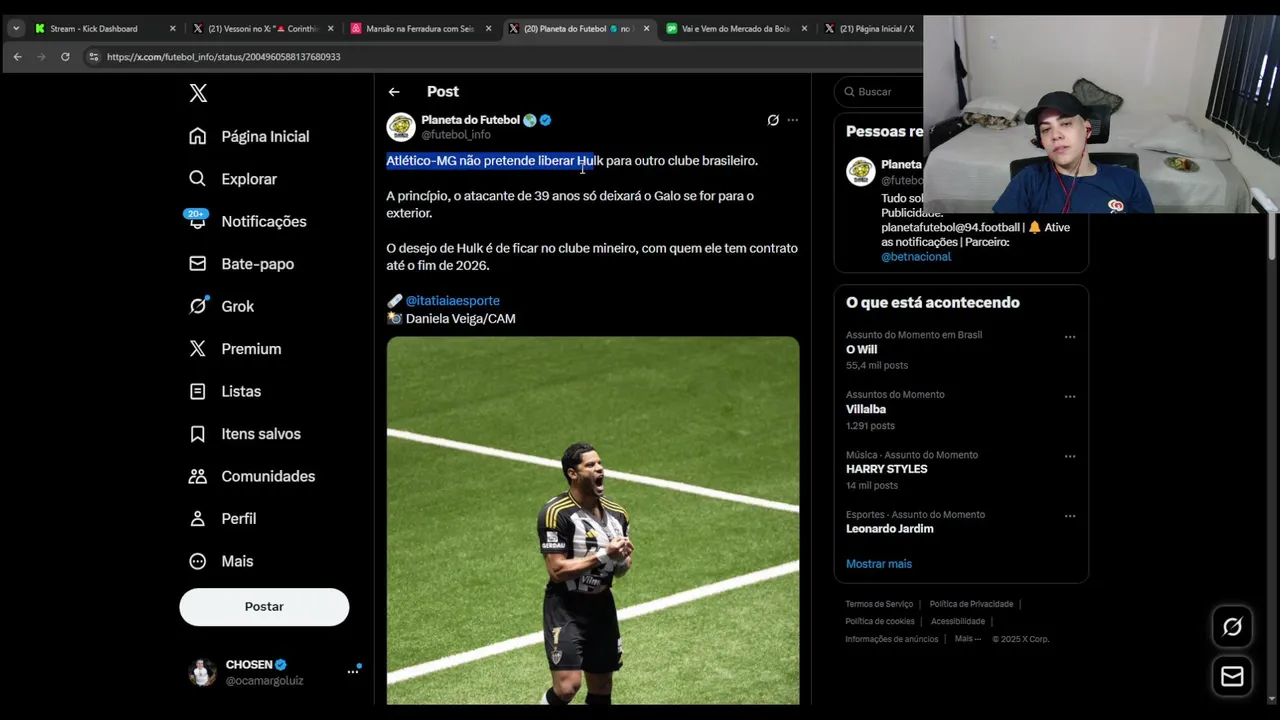The width and height of the screenshot is (1280, 720).
Task: Expand the footer Mais menu
Action: (967, 639)
